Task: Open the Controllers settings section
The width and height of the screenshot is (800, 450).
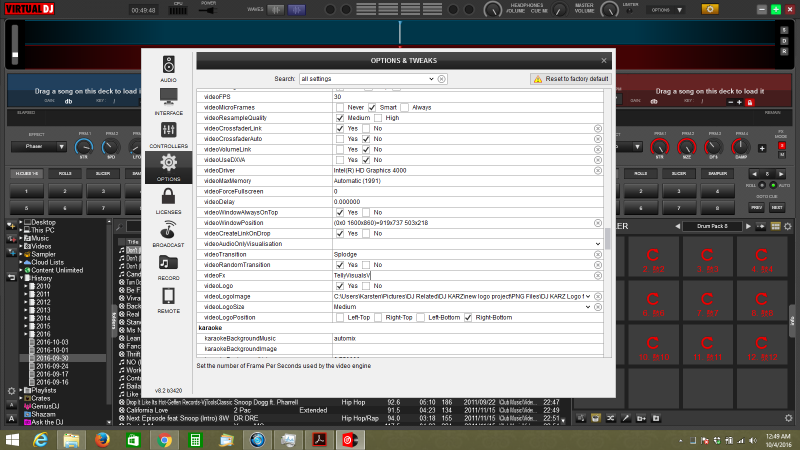Action: tap(168, 134)
